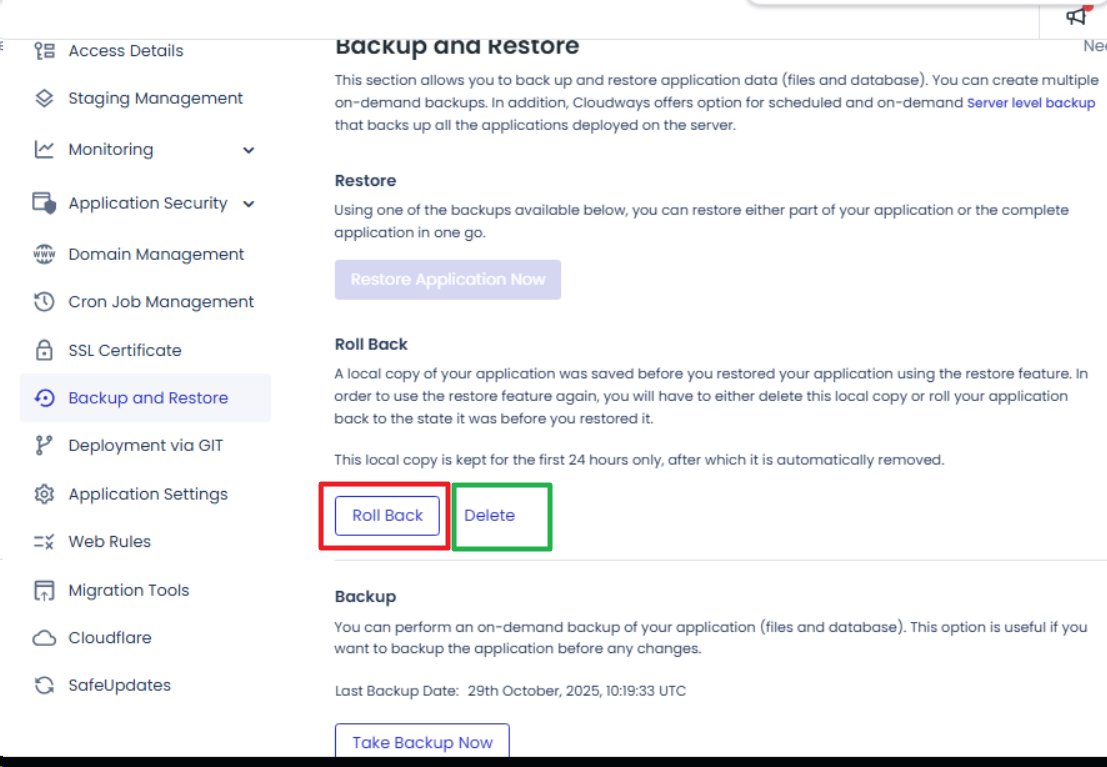Click the Cron Job Management clock icon
1107x767 pixels.
[x=44, y=302]
